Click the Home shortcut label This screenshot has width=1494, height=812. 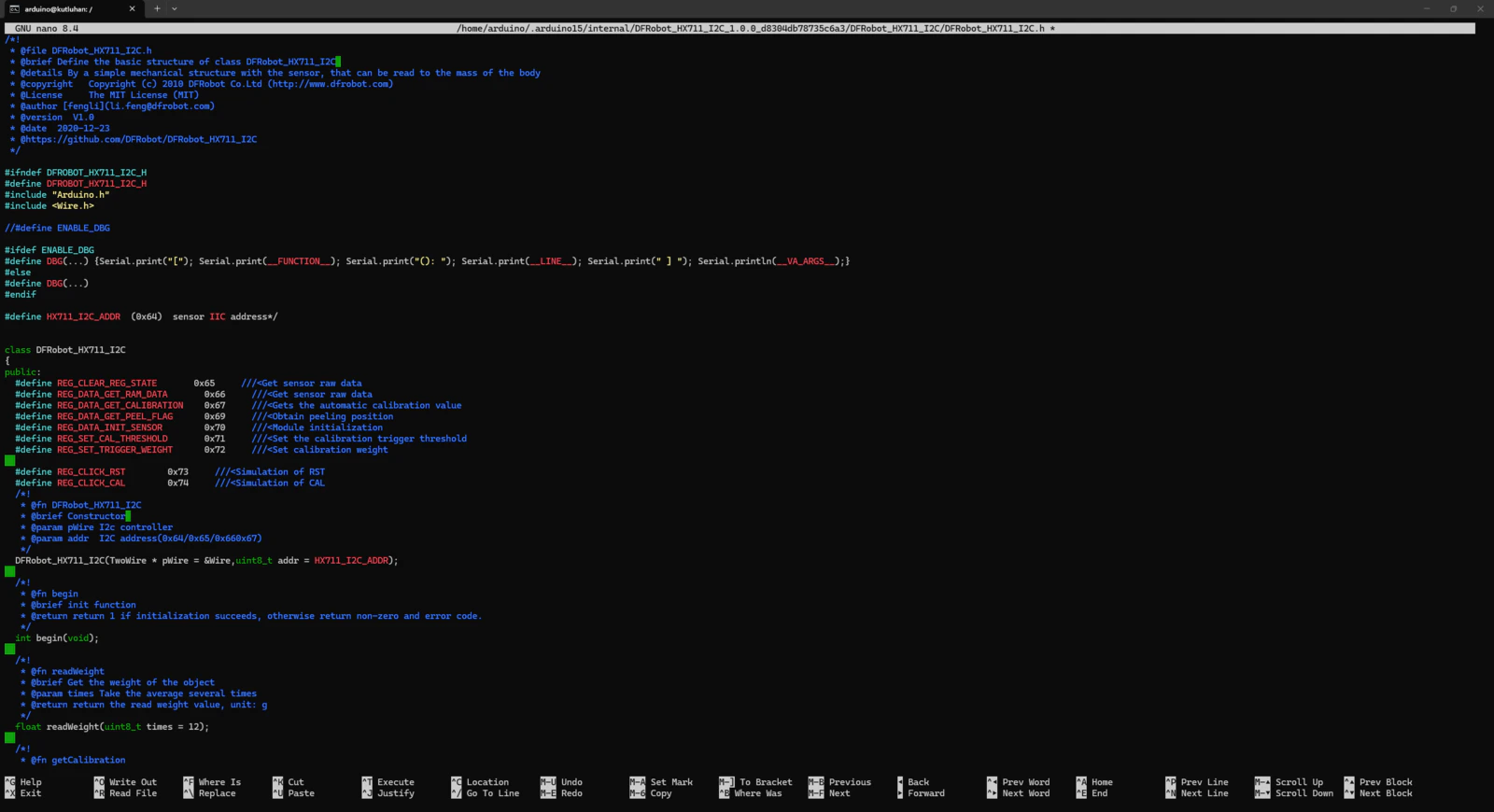pyautogui.click(x=1102, y=782)
